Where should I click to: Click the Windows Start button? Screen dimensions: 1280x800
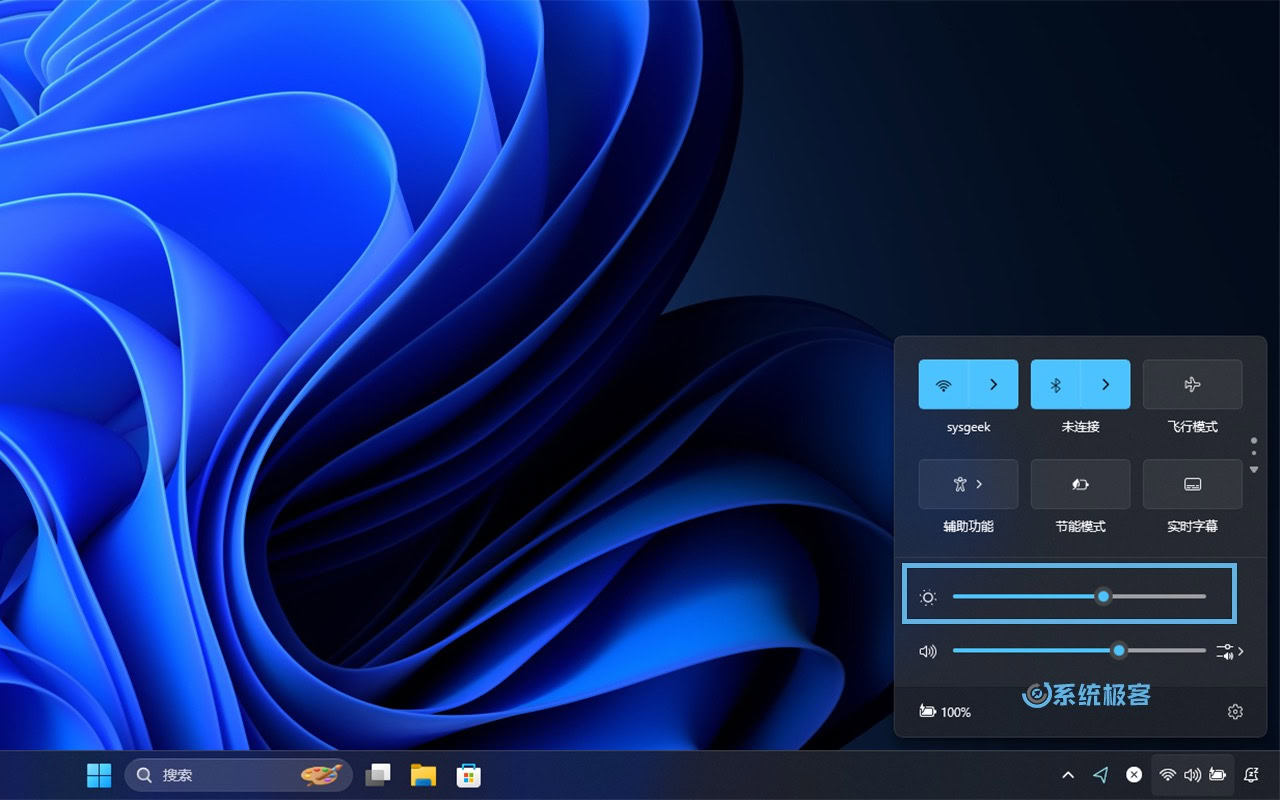(99, 775)
